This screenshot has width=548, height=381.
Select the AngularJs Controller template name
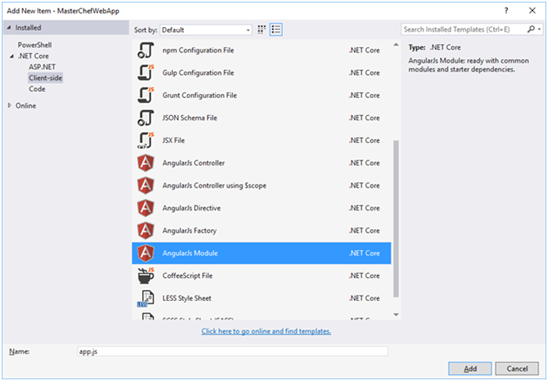click(193, 163)
